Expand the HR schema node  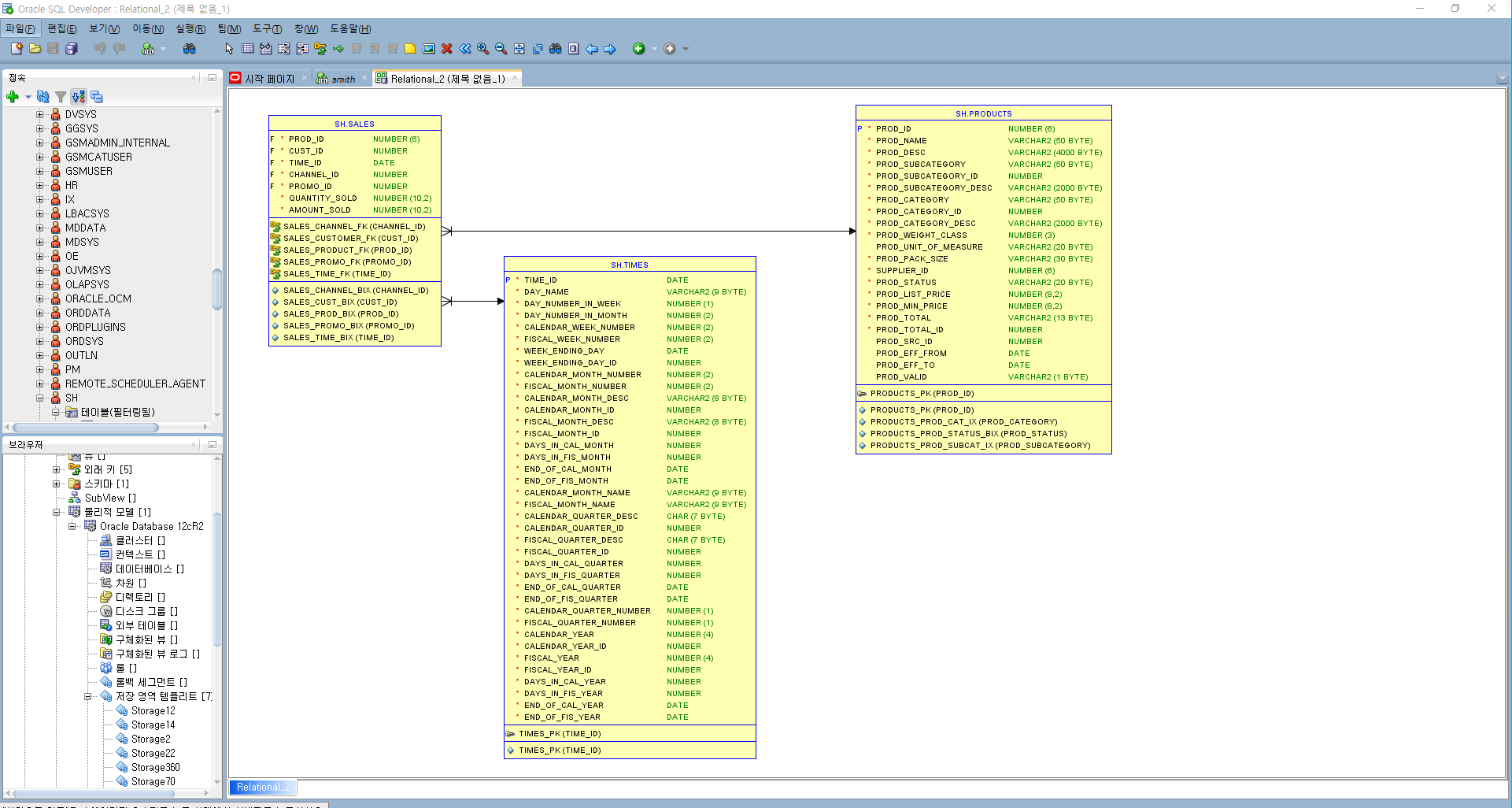39,185
